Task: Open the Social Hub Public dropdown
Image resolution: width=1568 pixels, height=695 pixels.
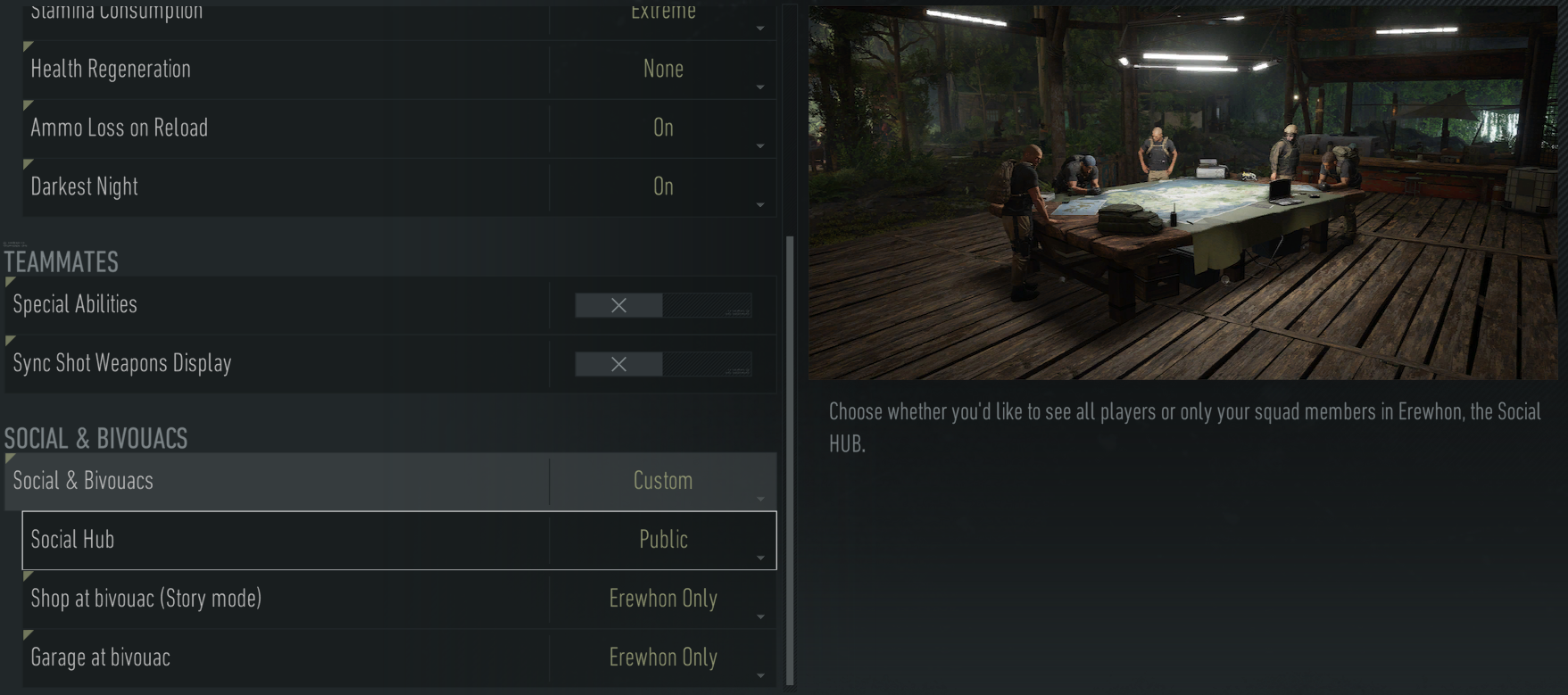Action: point(663,540)
